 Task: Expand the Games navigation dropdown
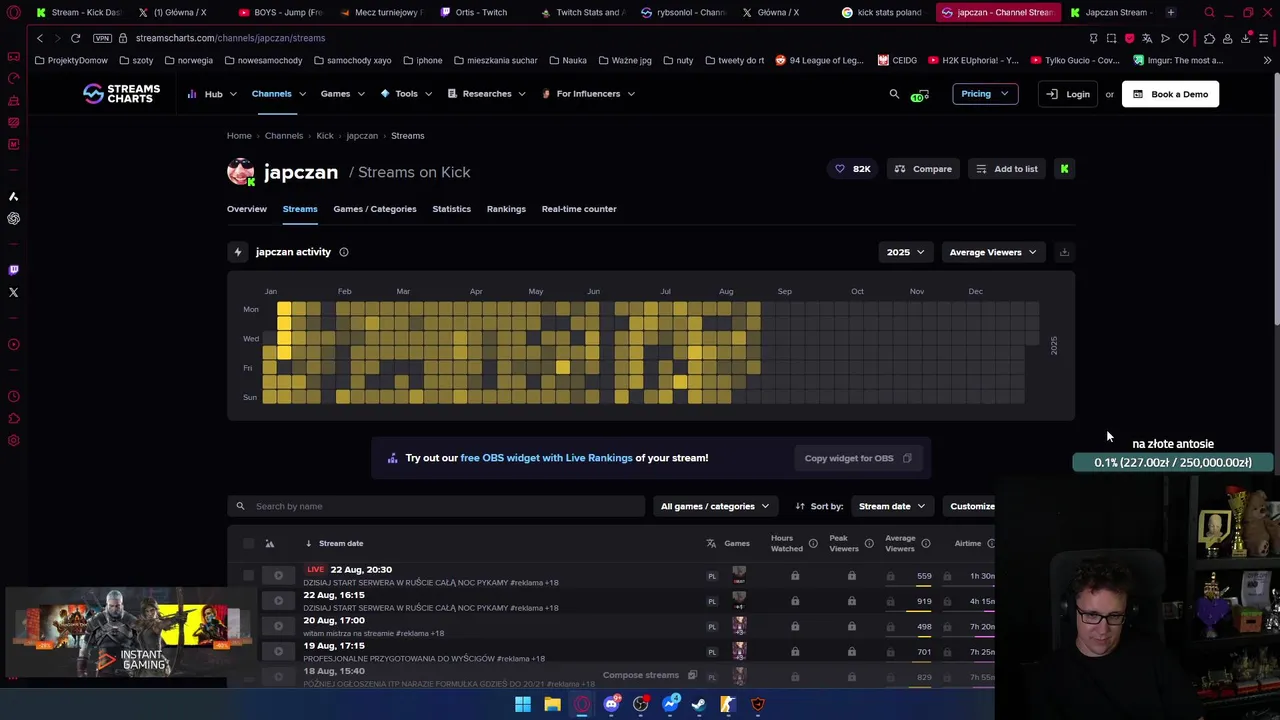(x=342, y=94)
